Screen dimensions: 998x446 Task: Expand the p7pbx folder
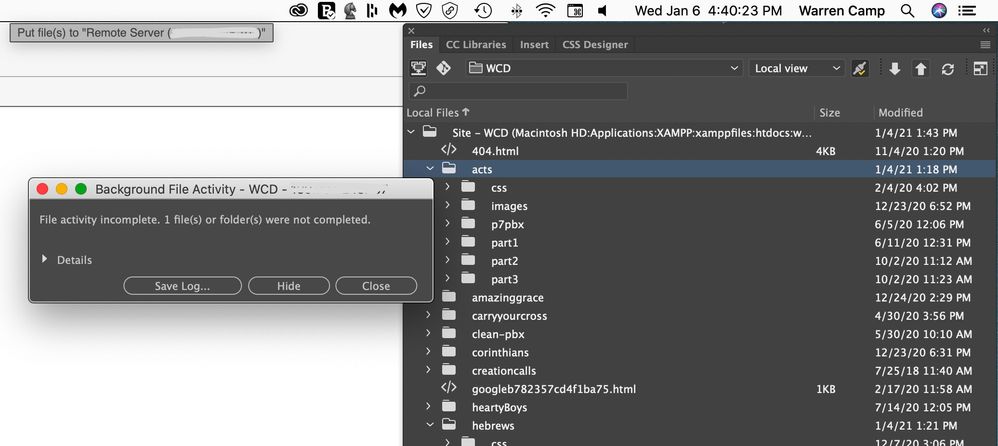447,224
